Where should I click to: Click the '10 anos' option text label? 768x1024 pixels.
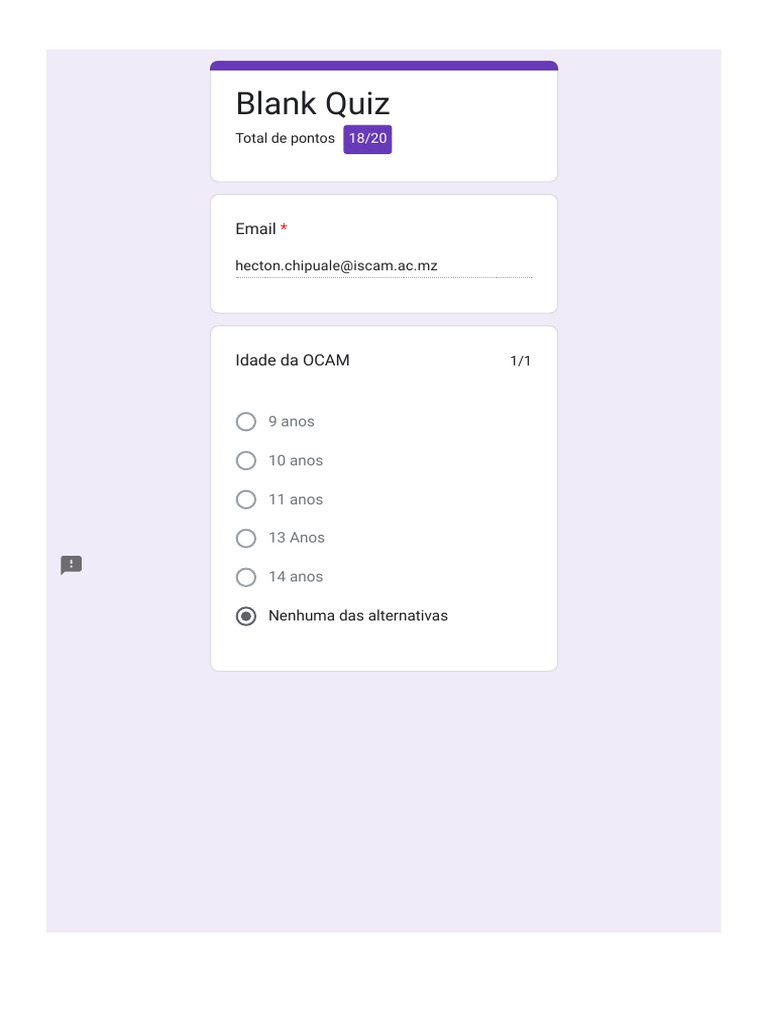click(295, 461)
